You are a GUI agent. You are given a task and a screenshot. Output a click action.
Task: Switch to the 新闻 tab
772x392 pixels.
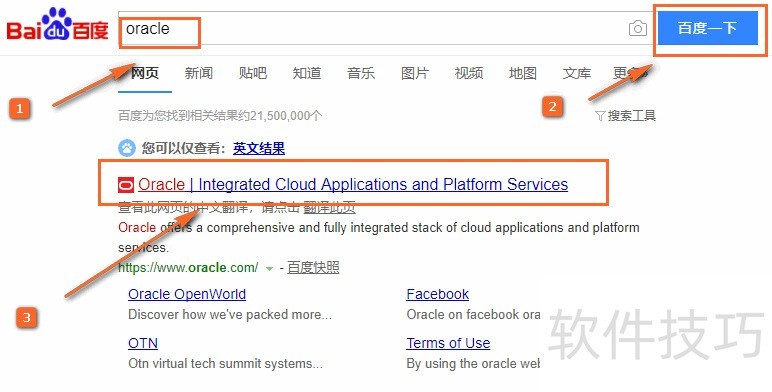(198, 73)
